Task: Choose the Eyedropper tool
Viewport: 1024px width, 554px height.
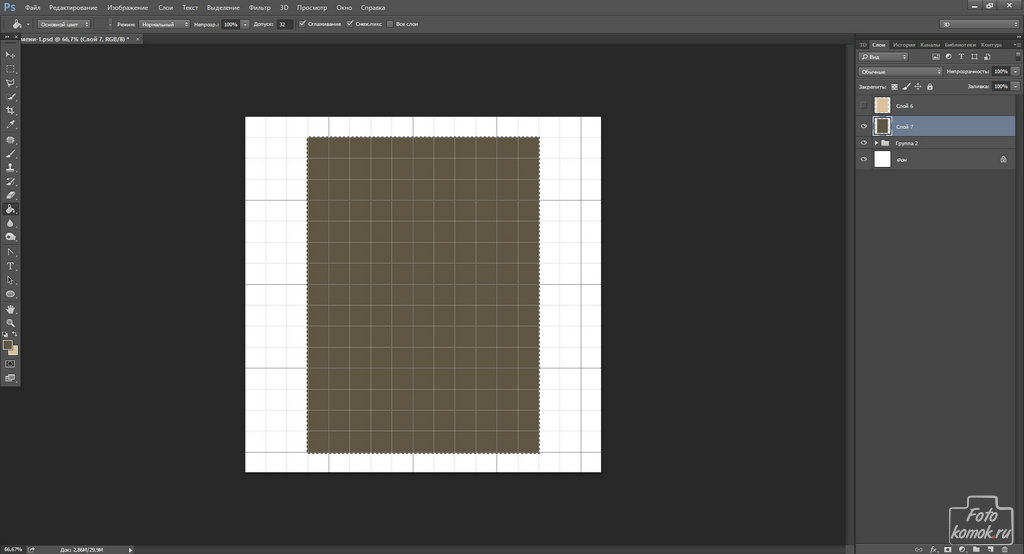Action: pos(11,125)
